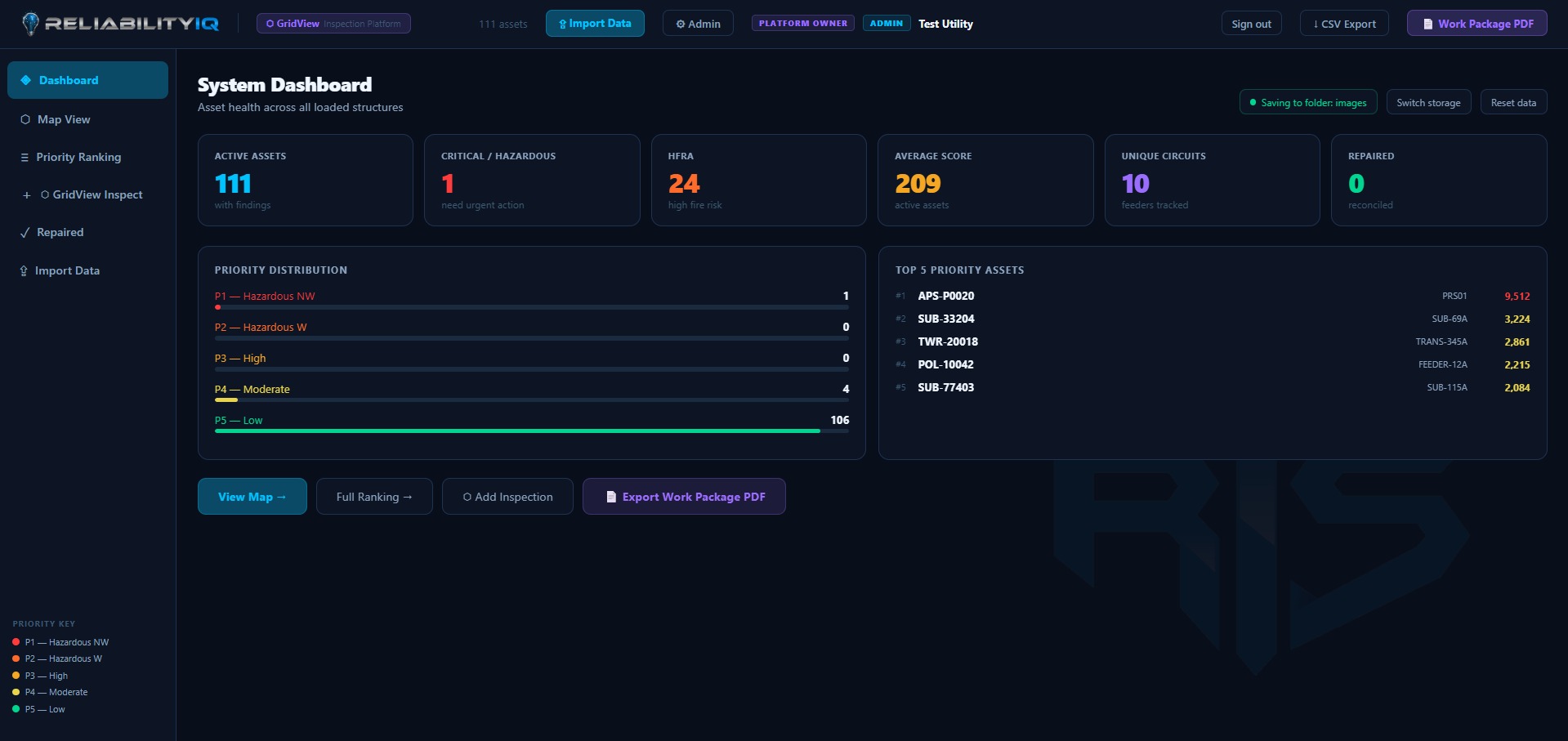Screen dimensions: 1568x741
Task: Click Work Package PDF in header
Action: pos(1476,24)
